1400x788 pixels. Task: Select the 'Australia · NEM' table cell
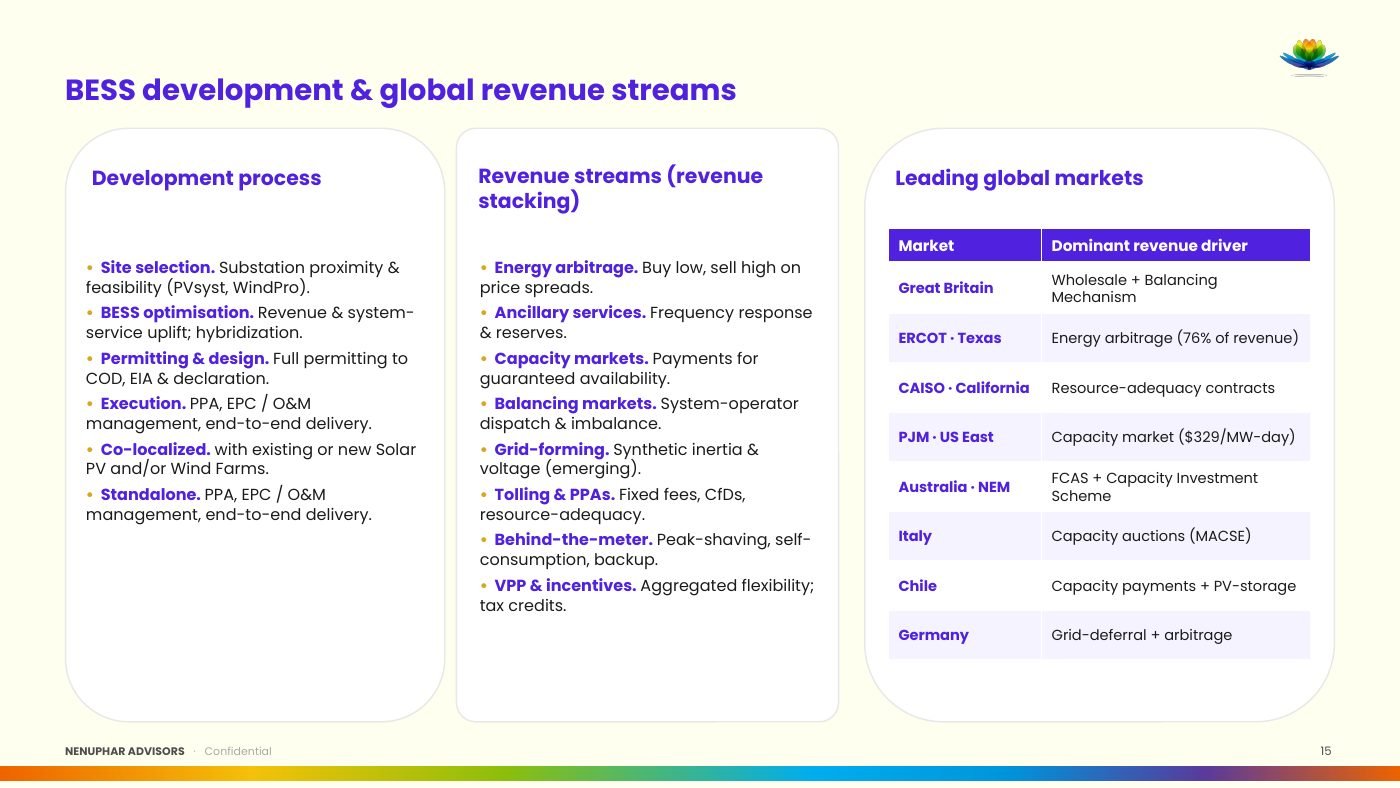(964, 487)
